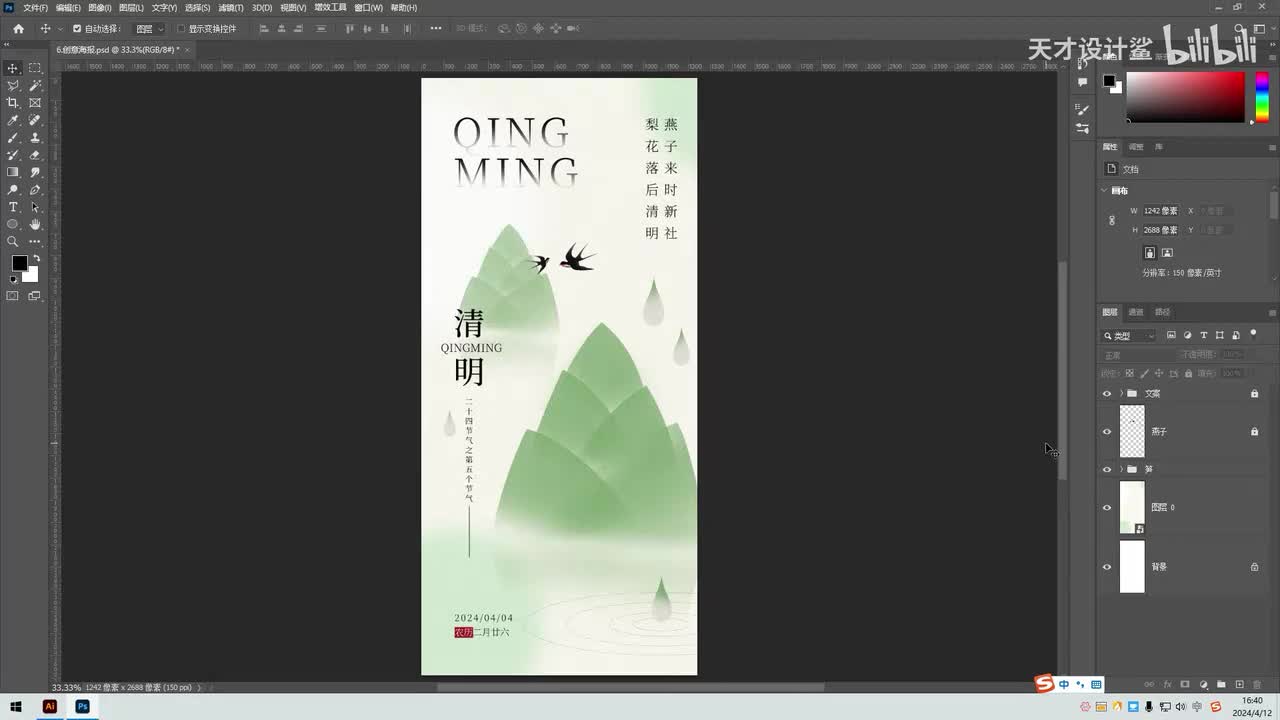Open the tool preset picker arrow
1280x720 pixels.
[59, 29]
